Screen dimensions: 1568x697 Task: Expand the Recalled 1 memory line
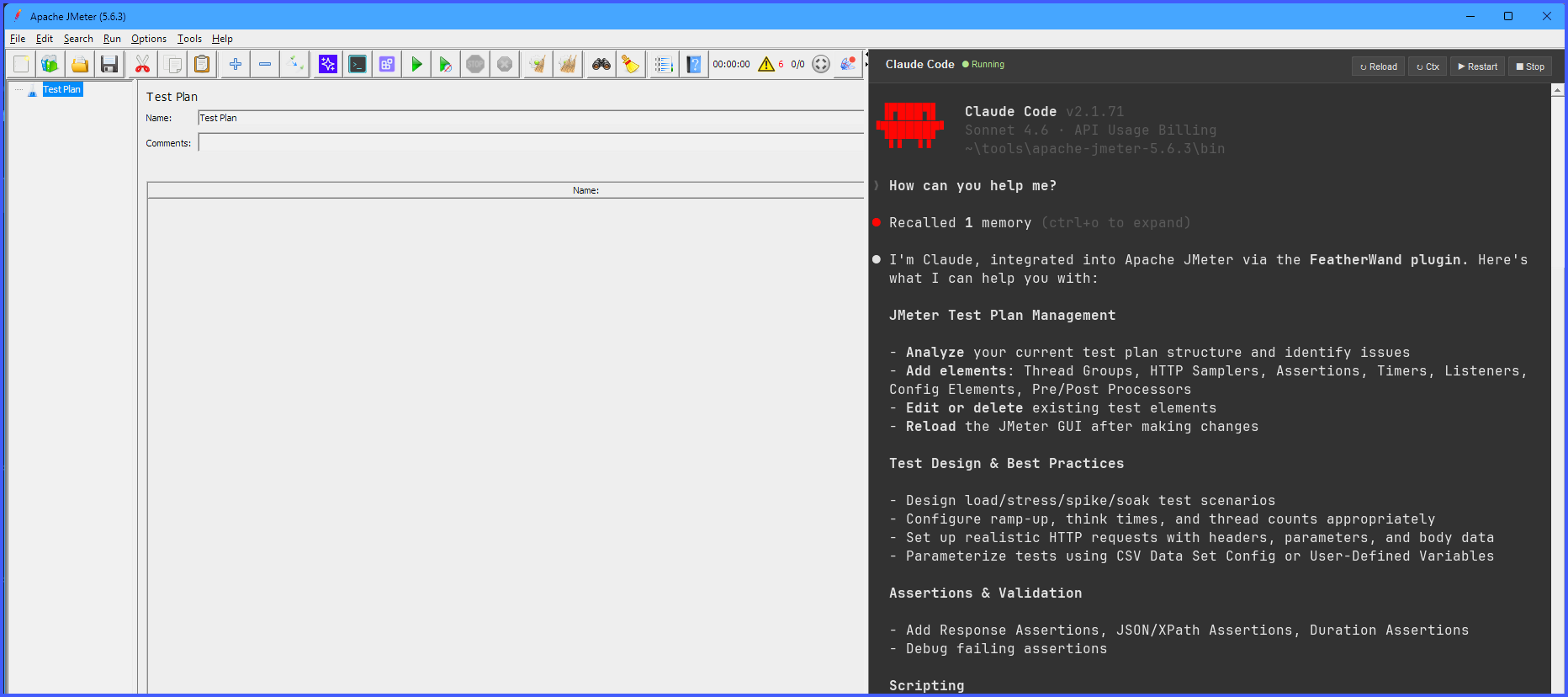click(x=1039, y=223)
